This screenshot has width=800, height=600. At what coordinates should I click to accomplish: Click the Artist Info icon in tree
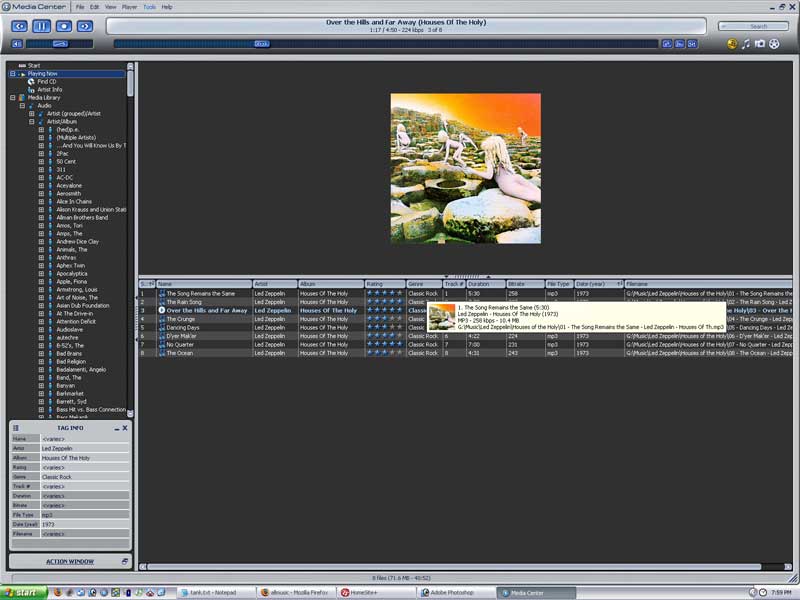[31, 90]
